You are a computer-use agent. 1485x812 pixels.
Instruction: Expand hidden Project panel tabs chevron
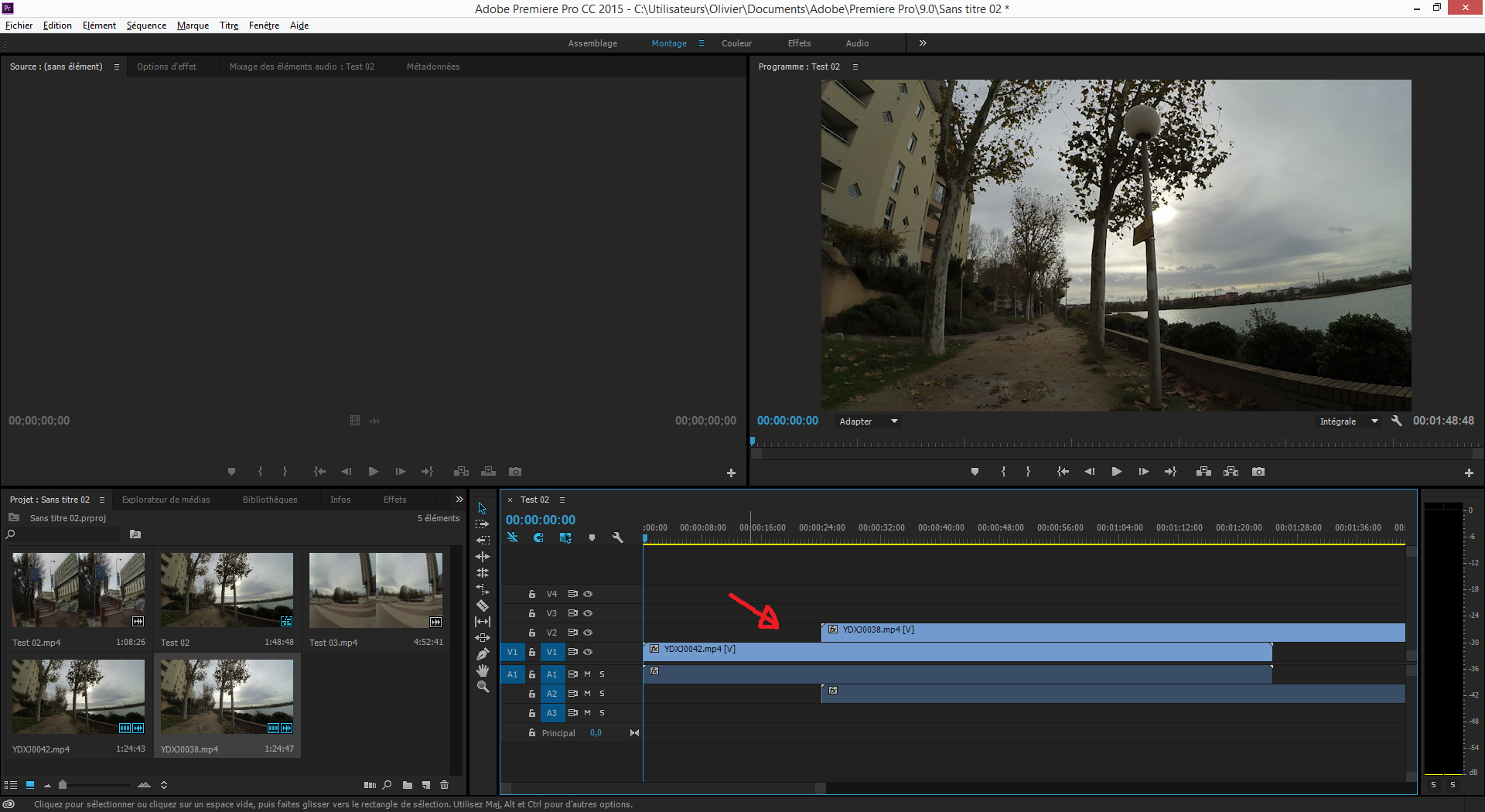point(459,500)
